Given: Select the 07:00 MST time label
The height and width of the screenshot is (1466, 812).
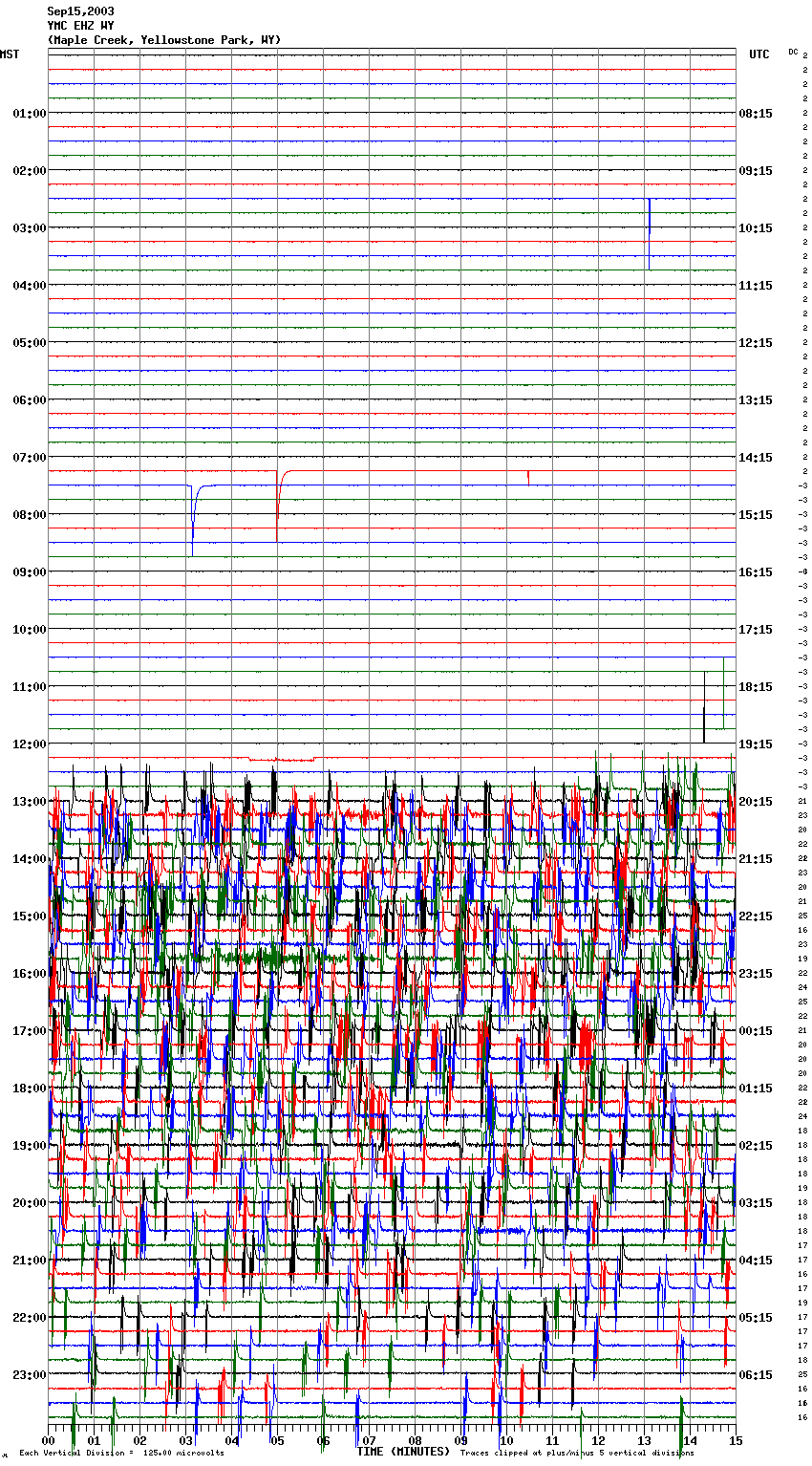Looking at the screenshot, I should (x=30, y=458).
